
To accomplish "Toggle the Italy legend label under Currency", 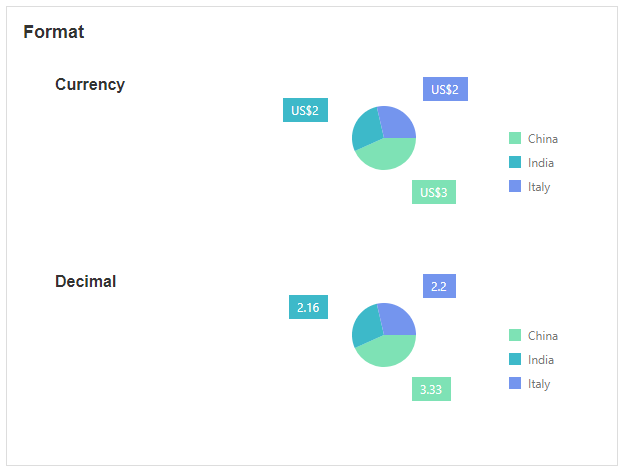I will [539, 187].
